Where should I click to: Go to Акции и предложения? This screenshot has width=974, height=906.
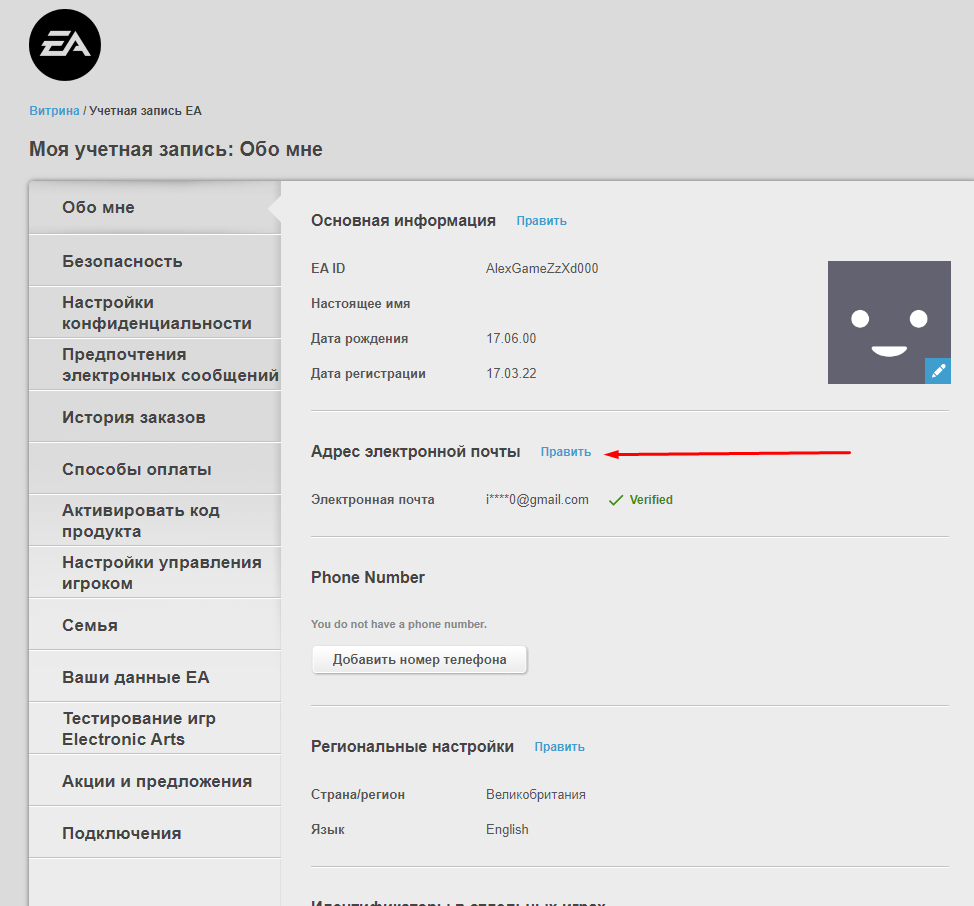(155, 781)
